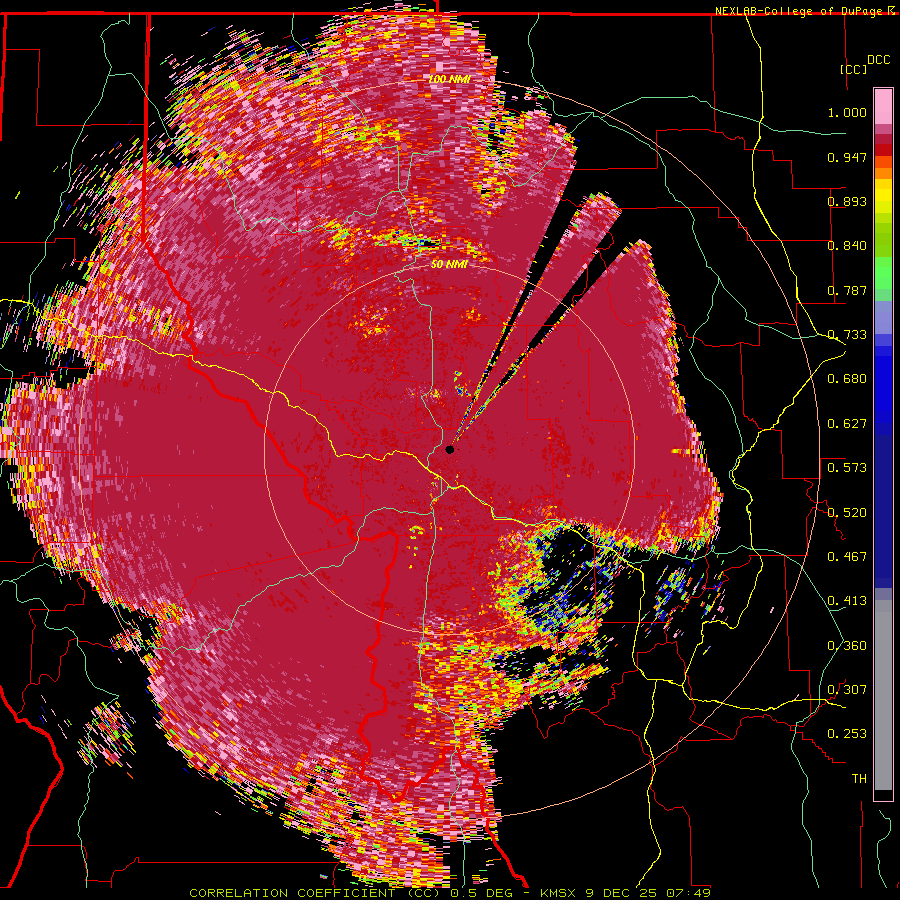Click the DCC label above the color scale
This screenshot has height=900, width=900.
coord(878,60)
